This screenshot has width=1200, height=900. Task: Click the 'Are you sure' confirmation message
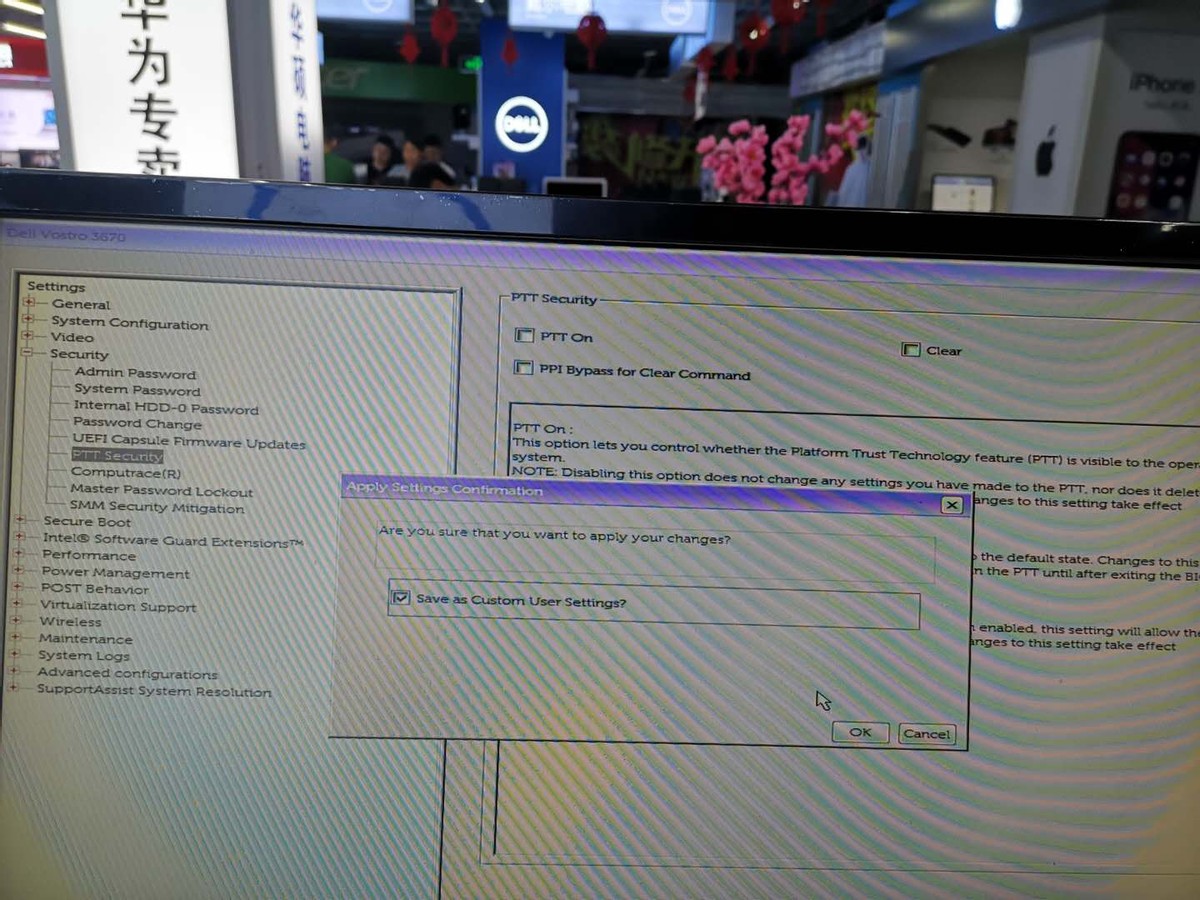click(554, 536)
